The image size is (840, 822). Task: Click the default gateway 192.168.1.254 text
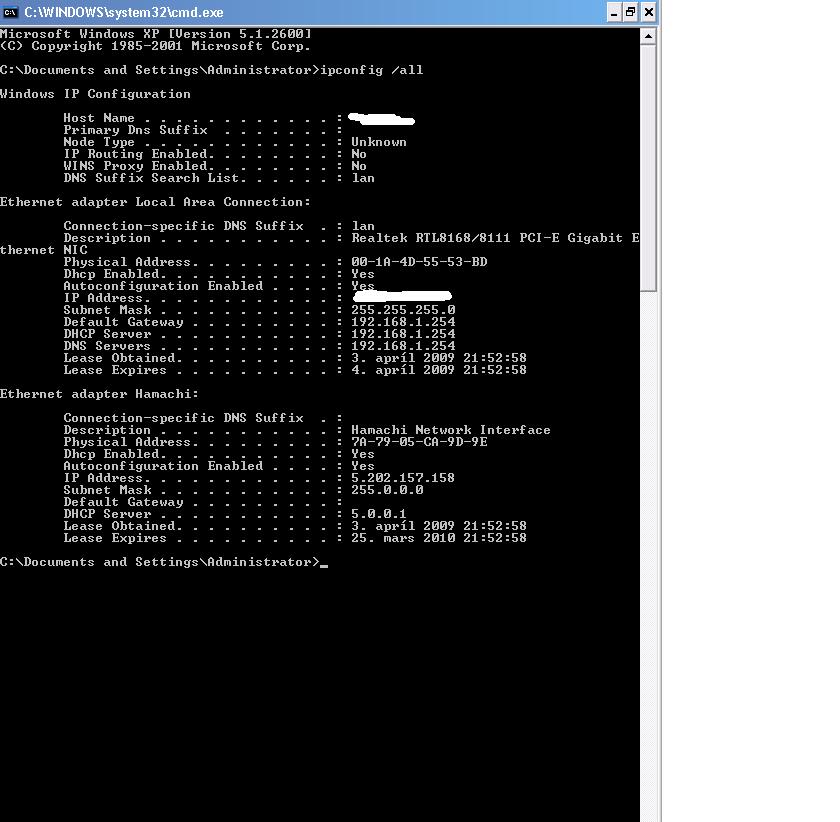[x=402, y=322]
